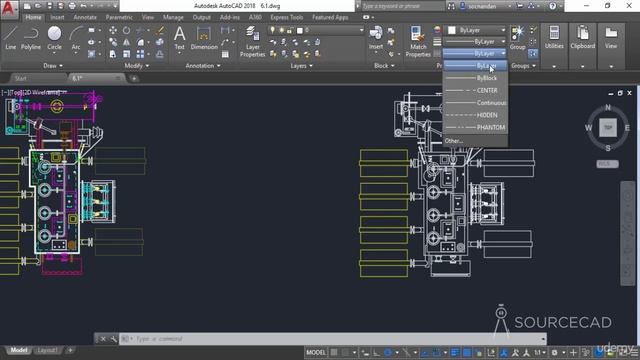Open the annotation scale 1:1 dropdown
Screen dimensions: 640x360
[540, 352]
